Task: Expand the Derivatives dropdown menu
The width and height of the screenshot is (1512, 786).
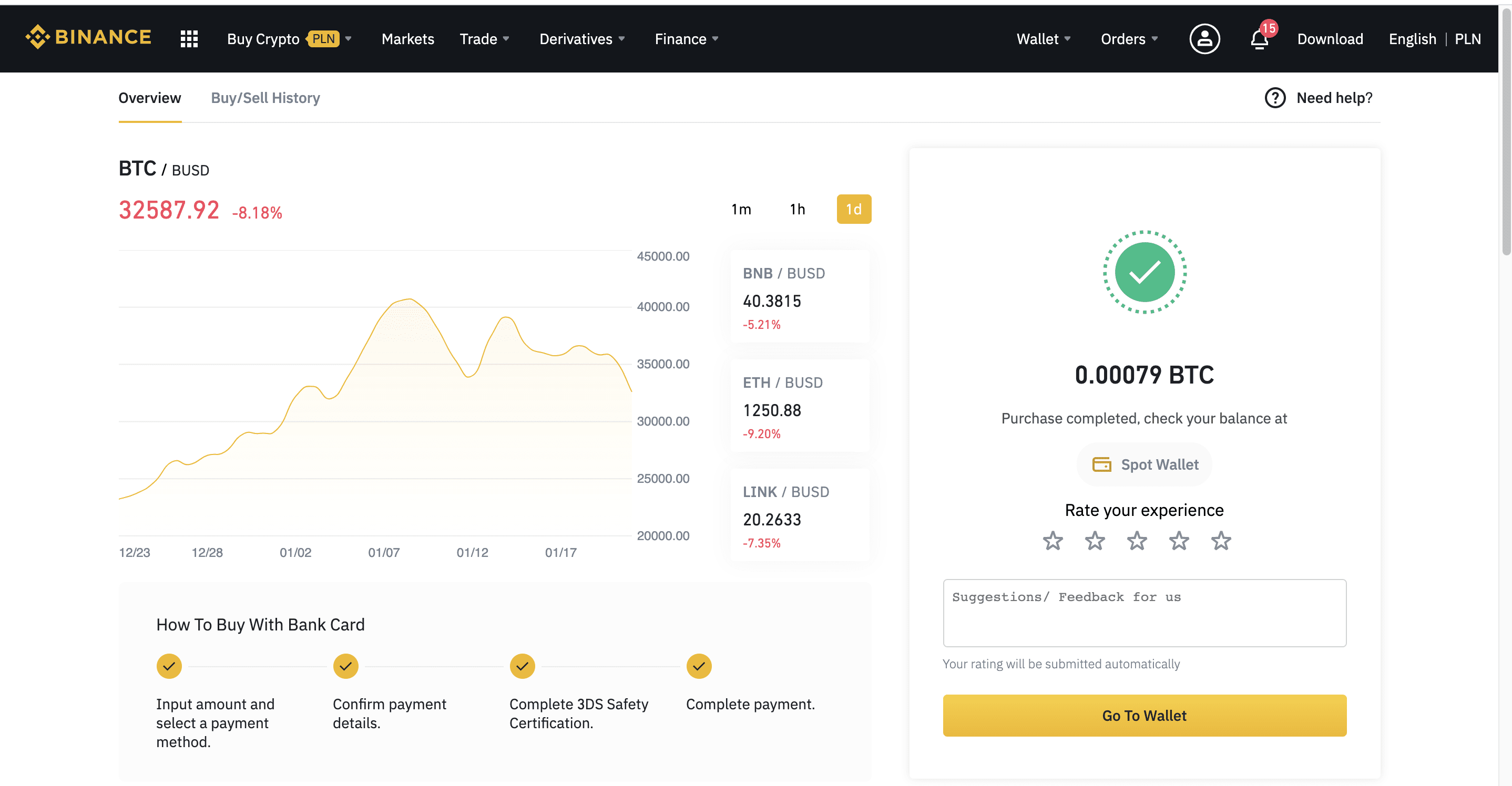Action: [581, 39]
